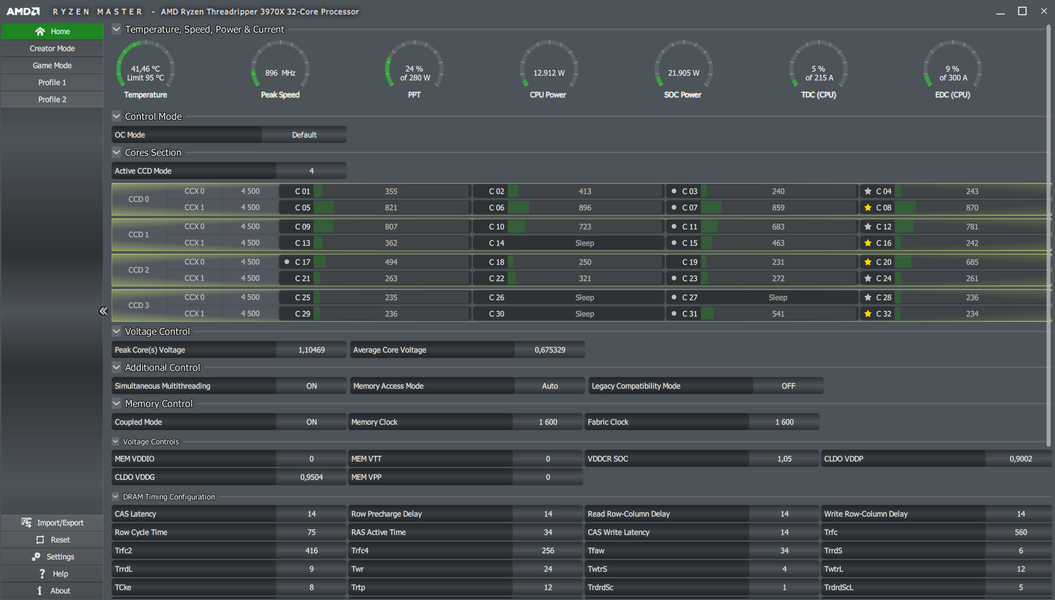Collapse the Memory Control section
This screenshot has width=1055, height=600.
coord(116,404)
